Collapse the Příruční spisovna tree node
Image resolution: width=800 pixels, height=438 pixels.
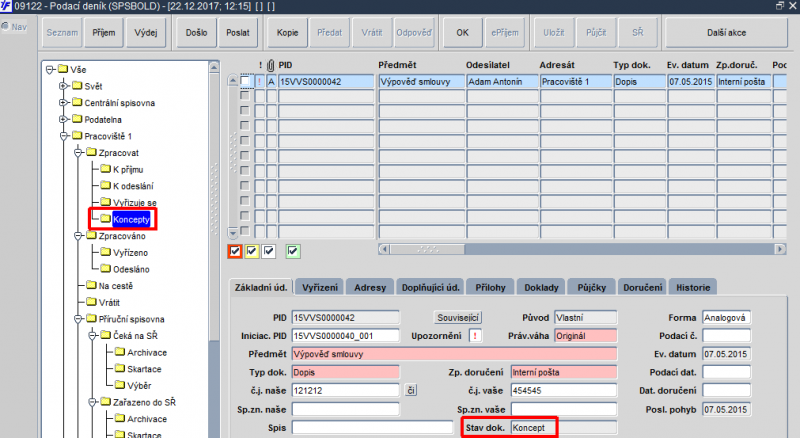[x=78, y=319]
